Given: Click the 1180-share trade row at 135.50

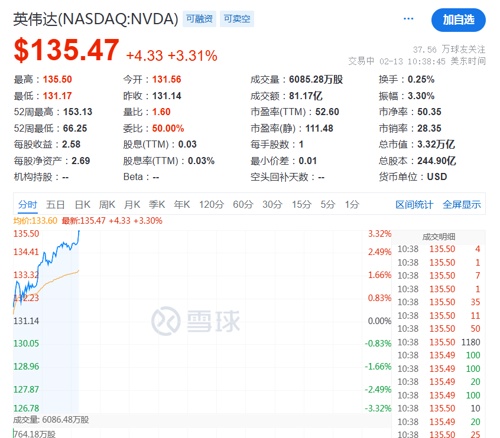Looking at the screenshot, I should coord(439,342).
